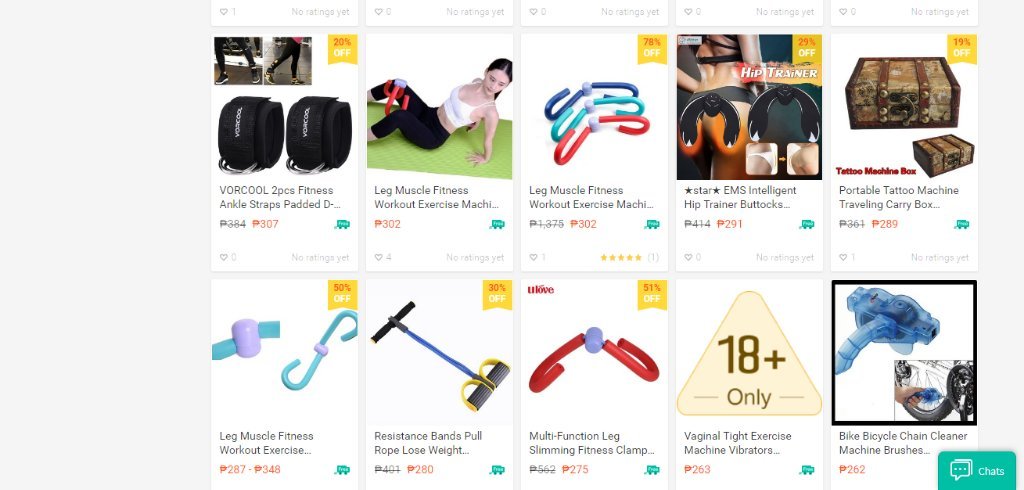Click five-star rating on Leg Muscle item

point(620,258)
